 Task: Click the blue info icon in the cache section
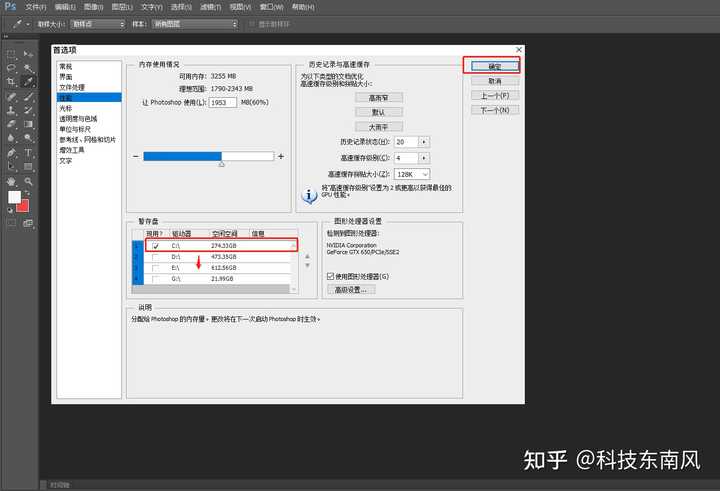point(309,196)
